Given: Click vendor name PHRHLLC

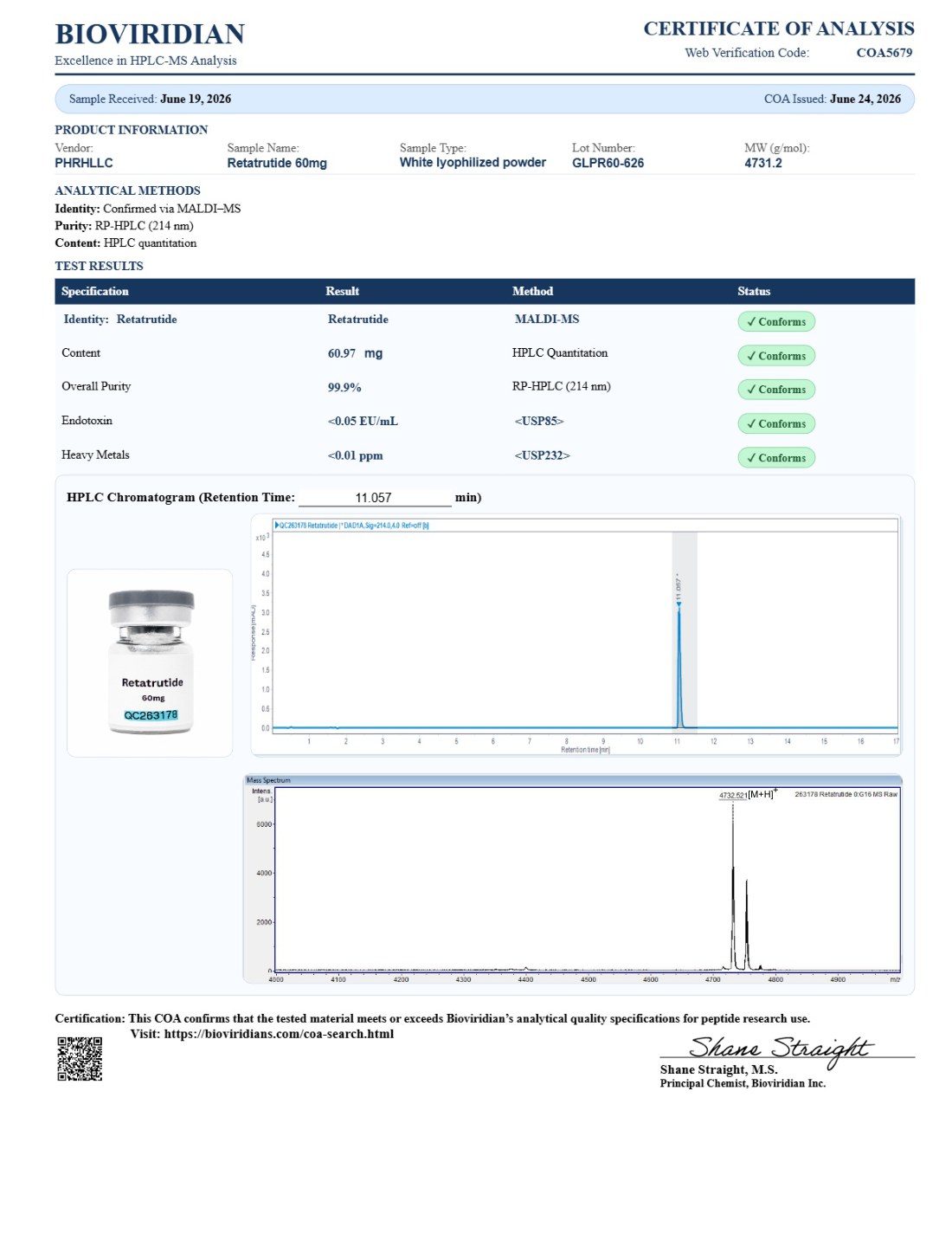Looking at the screenshot, I should pos(84,163).
